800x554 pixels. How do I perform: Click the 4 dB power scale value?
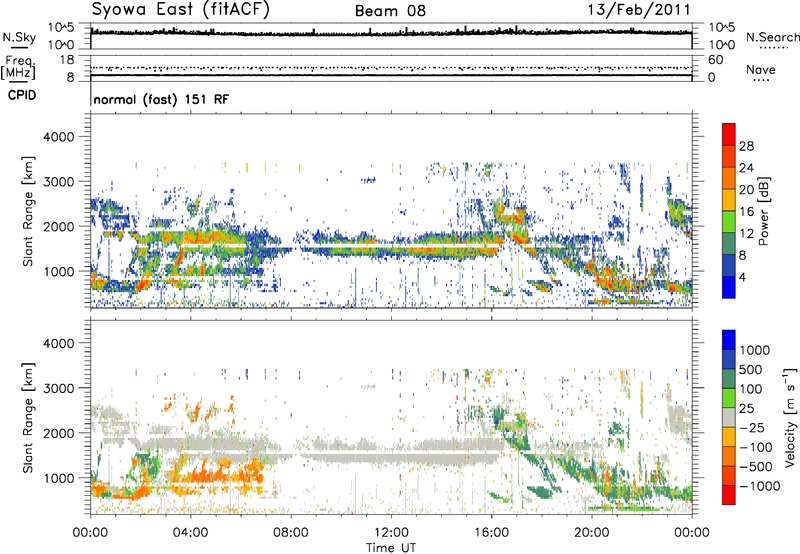point(742,278)
